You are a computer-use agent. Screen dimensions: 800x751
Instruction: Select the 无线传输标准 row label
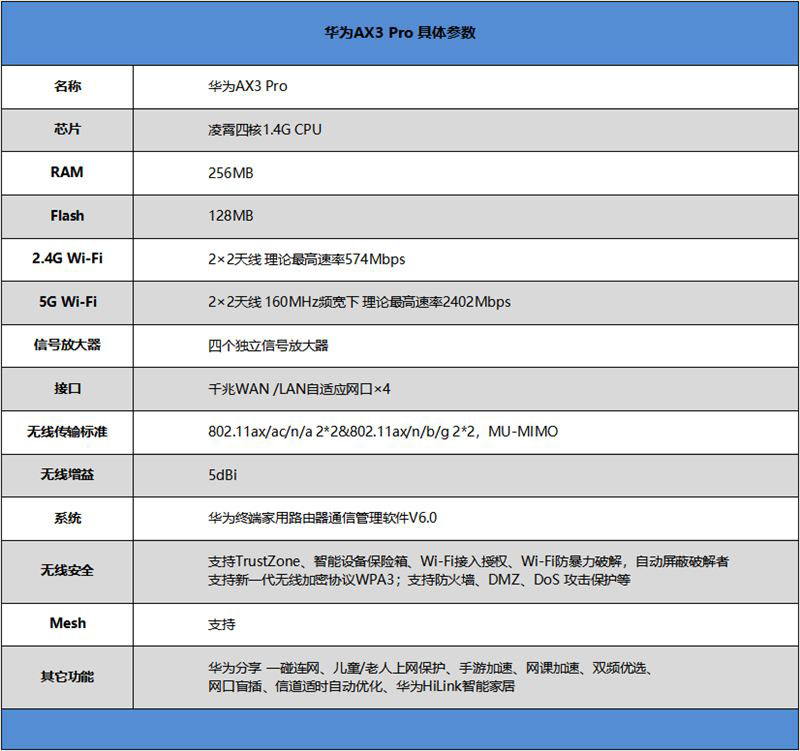[x=67, y=432]
